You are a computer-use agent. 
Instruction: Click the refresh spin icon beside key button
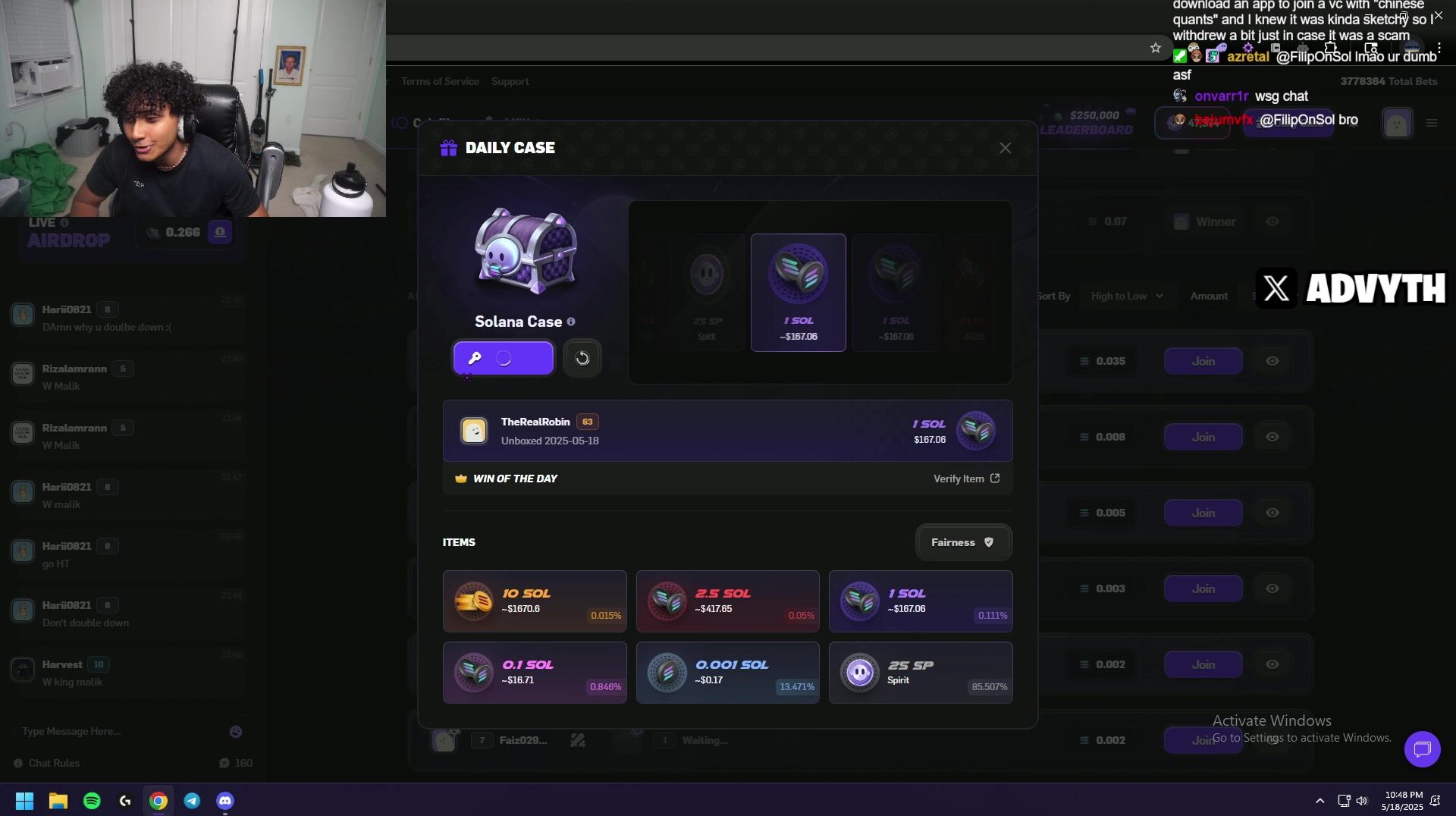click(582, 358)
